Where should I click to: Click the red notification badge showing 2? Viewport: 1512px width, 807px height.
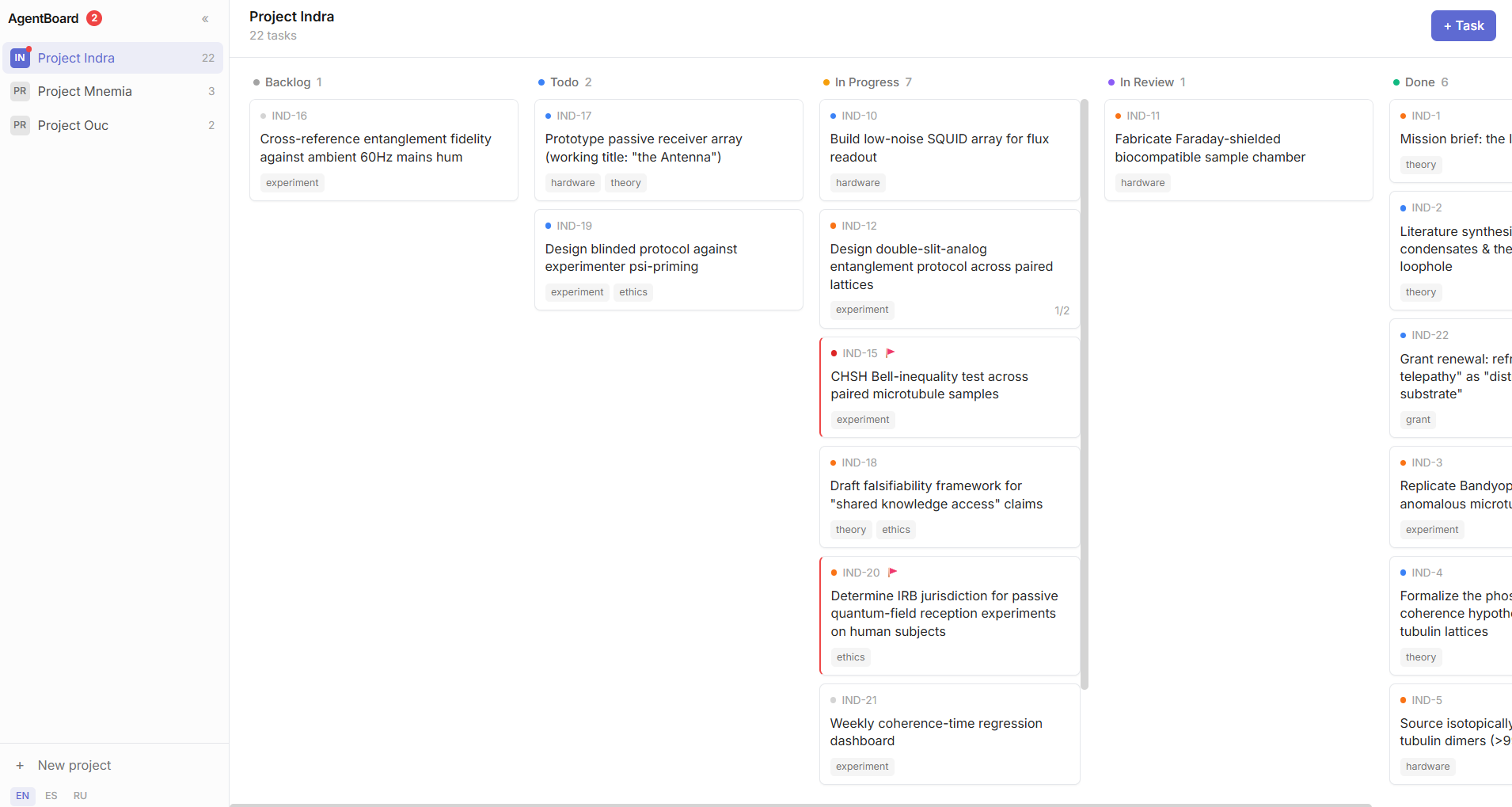point(94,18)
